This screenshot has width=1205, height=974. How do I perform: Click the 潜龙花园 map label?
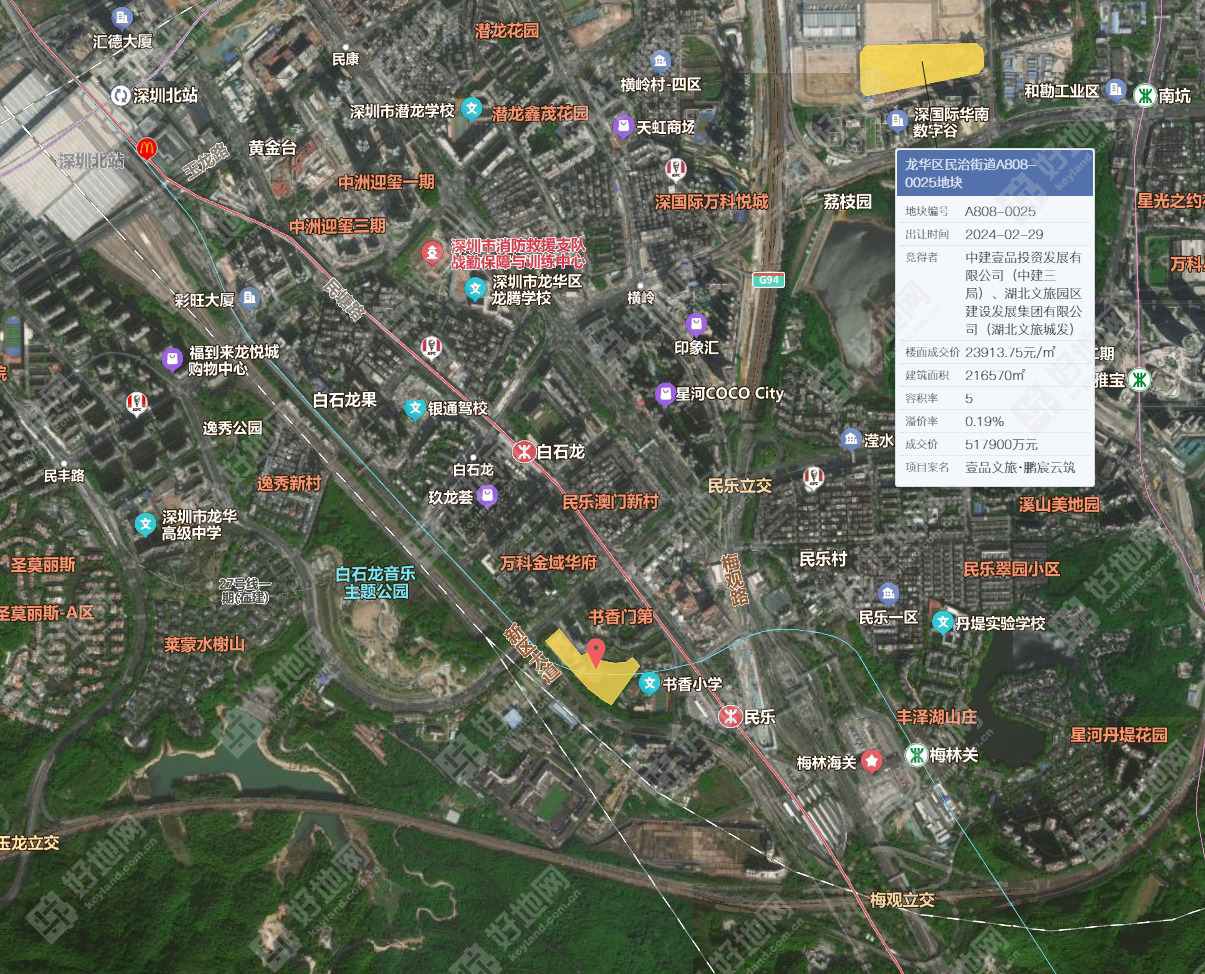(507, 31)
